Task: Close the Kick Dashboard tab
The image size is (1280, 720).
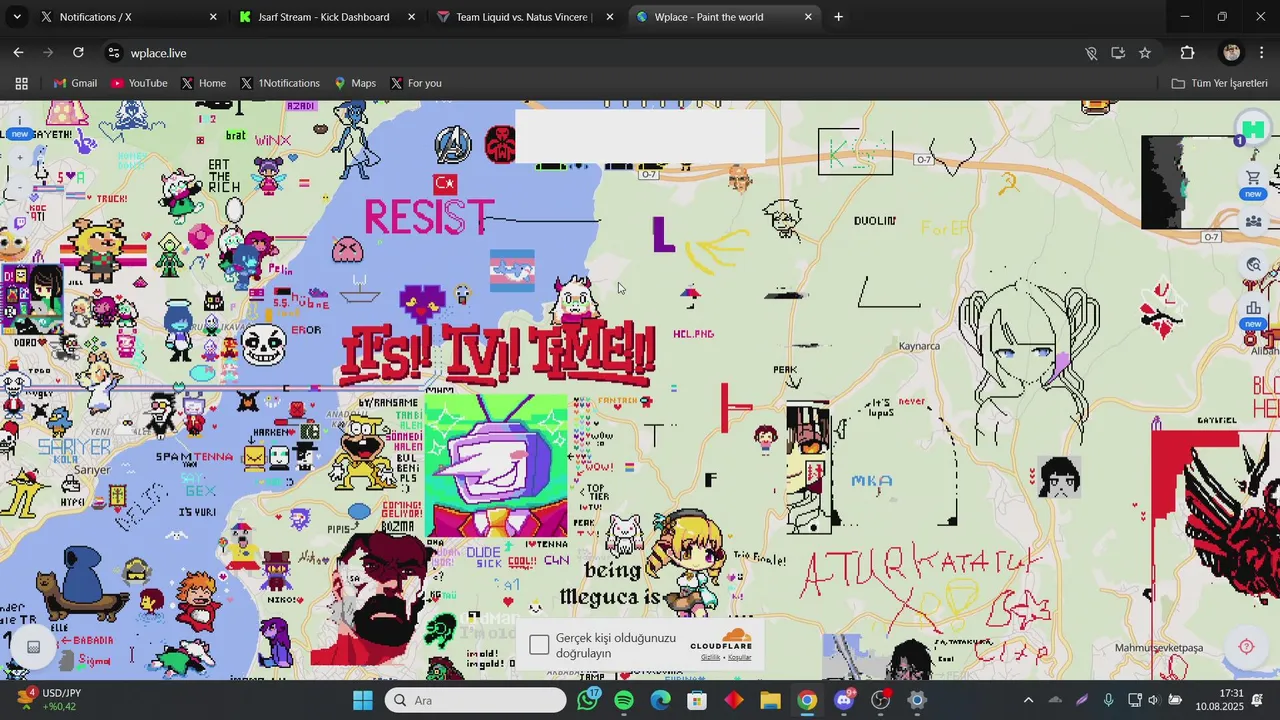Action: (x=411, y=17)
